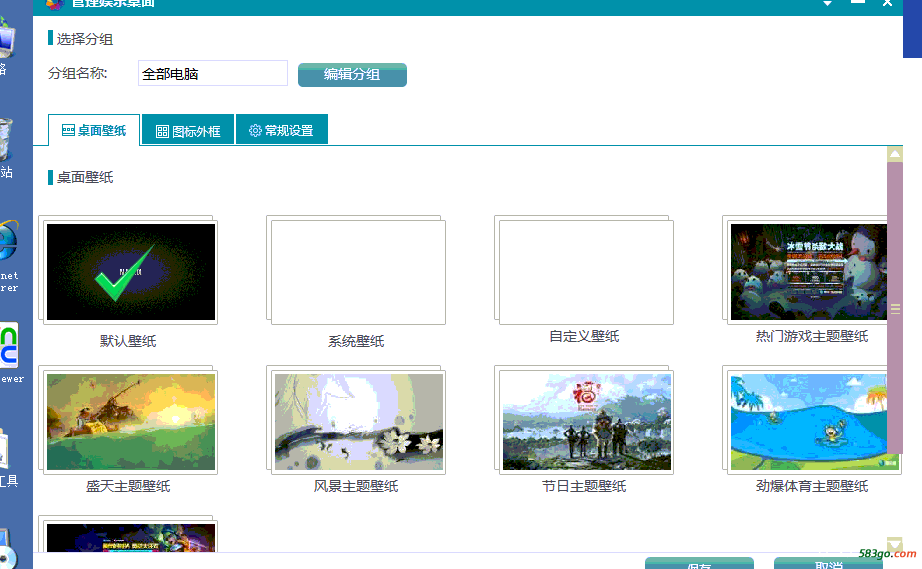The image size is (922, 569).
Task: Open the 热门游戏主题壁纸 thumbnail
Action: coord(809,272)
